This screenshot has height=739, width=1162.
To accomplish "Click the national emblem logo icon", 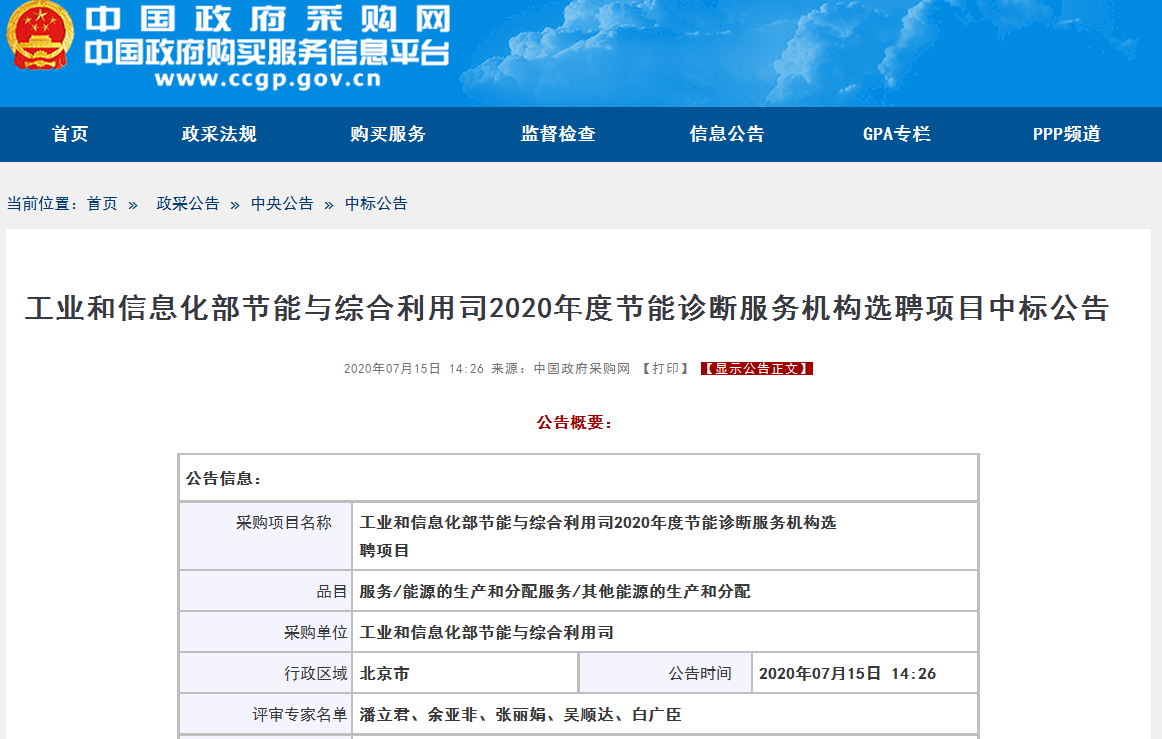I will 40,38.
